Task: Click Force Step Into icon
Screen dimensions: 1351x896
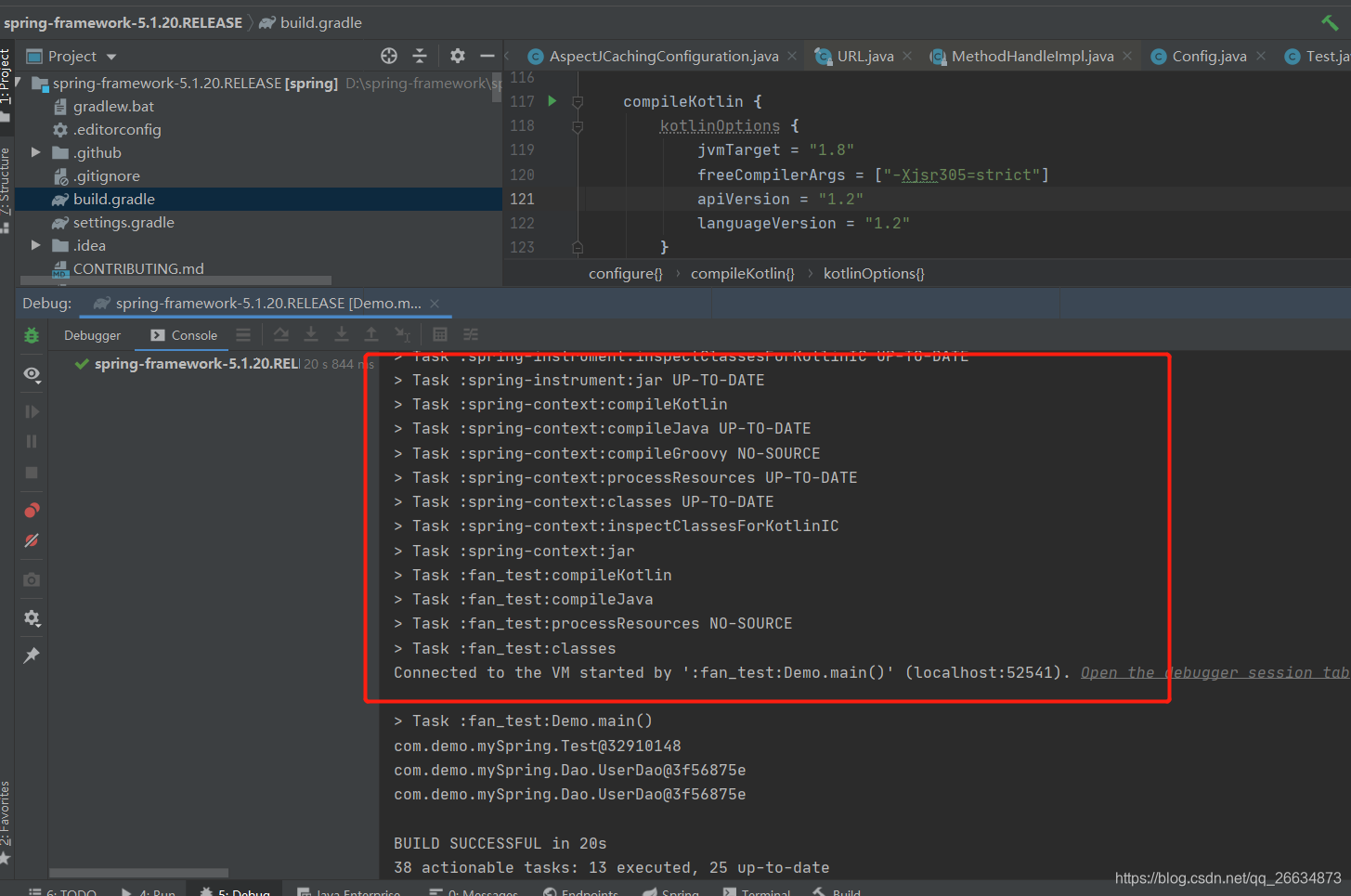Action: [342, 334]
